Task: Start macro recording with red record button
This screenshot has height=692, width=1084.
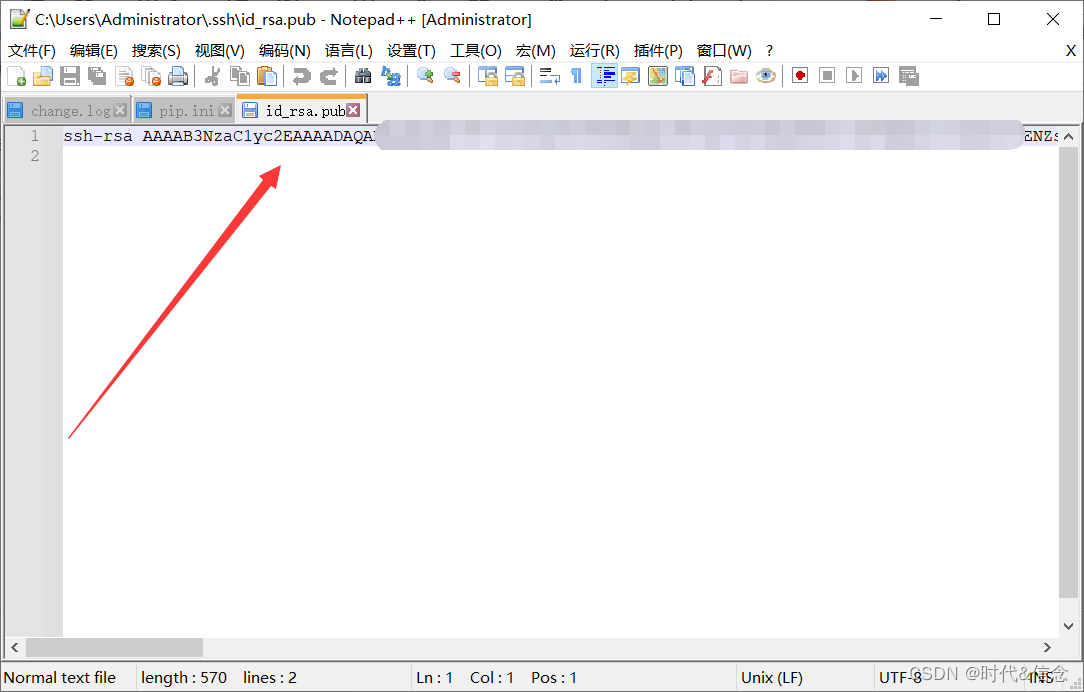Action: pos(800,76)
